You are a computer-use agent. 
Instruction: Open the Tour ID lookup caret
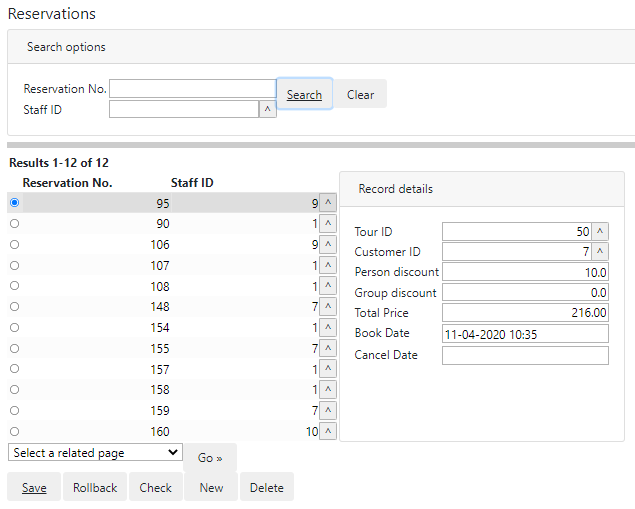pos(600,232)
